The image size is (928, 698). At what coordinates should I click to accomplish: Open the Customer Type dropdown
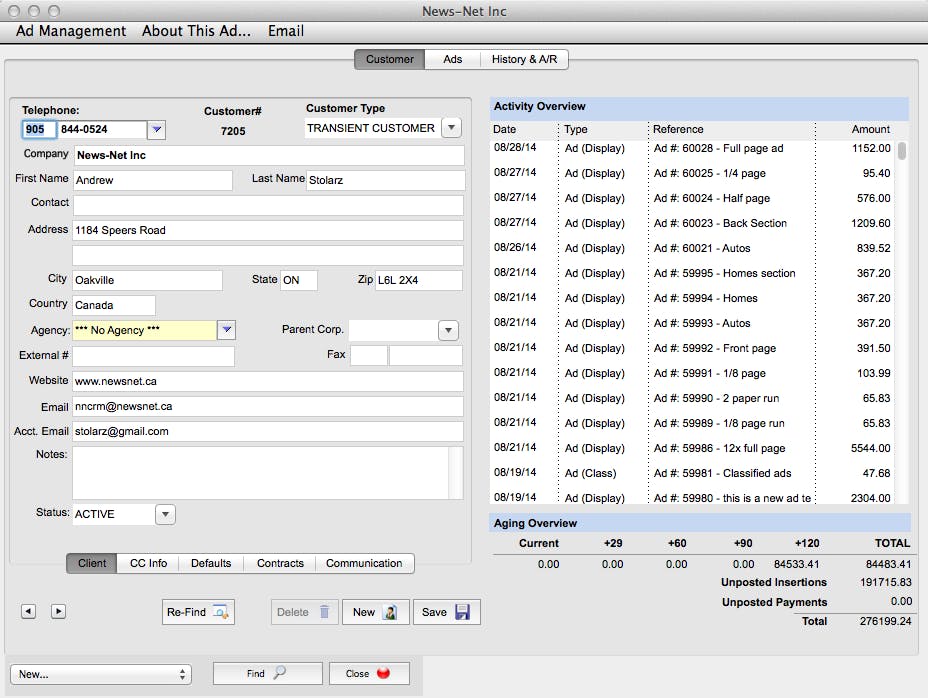(451, 128)
